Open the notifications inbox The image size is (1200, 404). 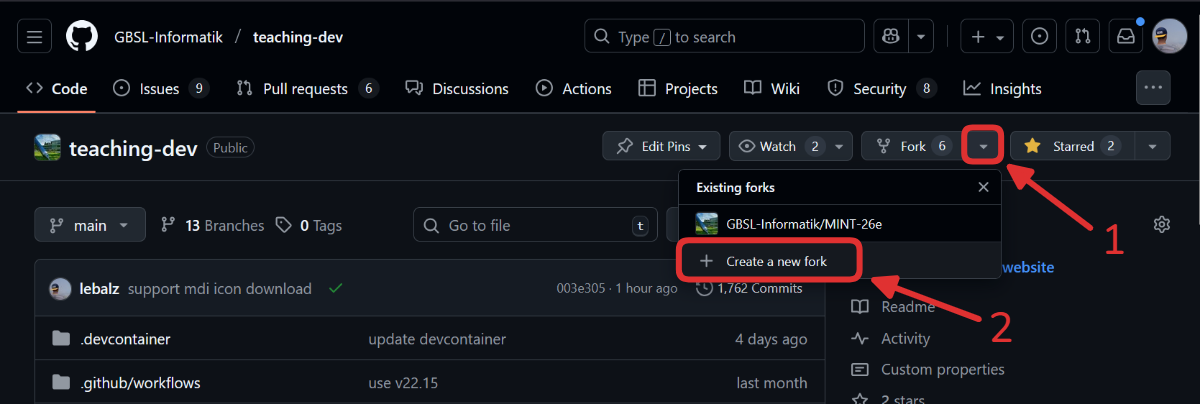tap(1126, 37)
